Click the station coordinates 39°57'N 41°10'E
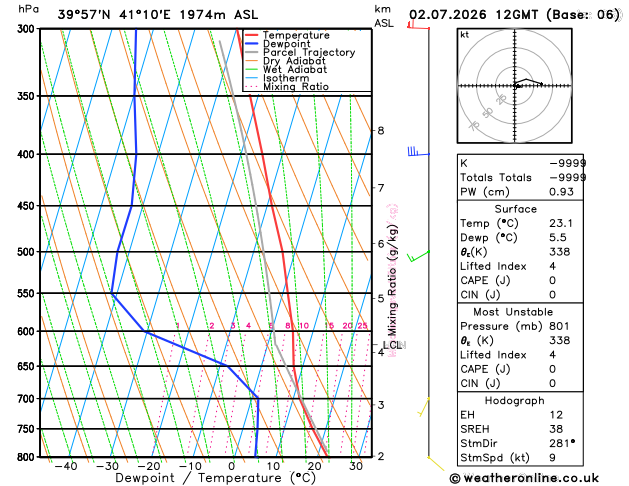Screen dimensions: 629x486 (114, 15)
